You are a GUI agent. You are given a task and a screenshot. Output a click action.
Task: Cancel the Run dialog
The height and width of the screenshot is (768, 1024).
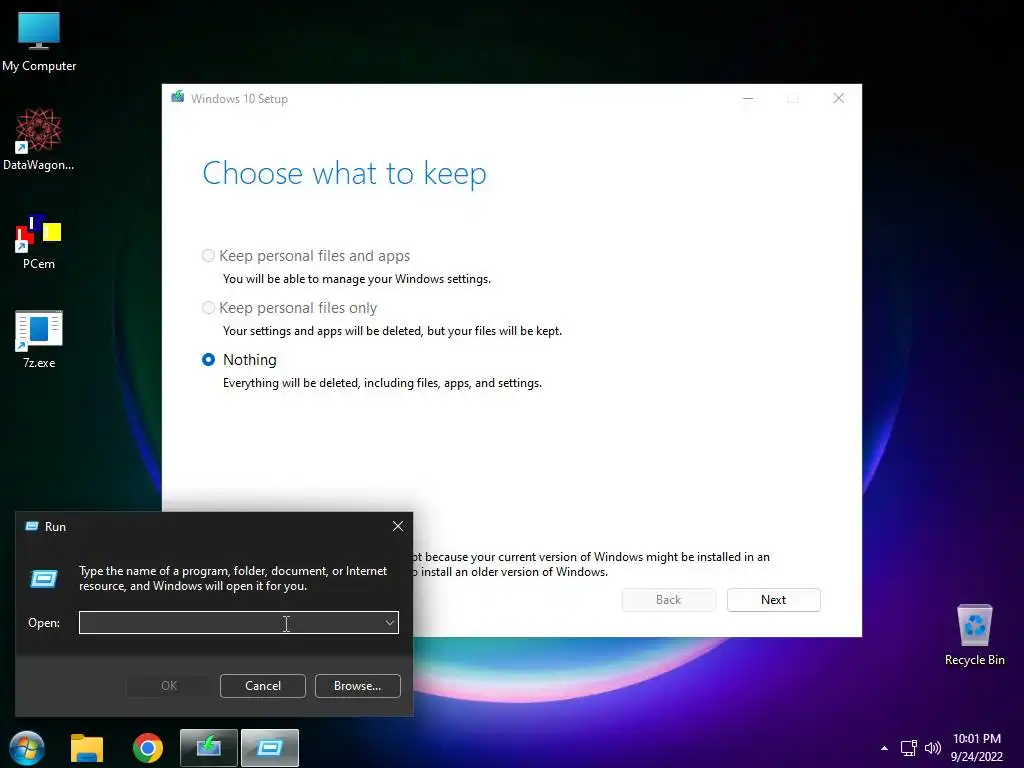coord(263,686)
